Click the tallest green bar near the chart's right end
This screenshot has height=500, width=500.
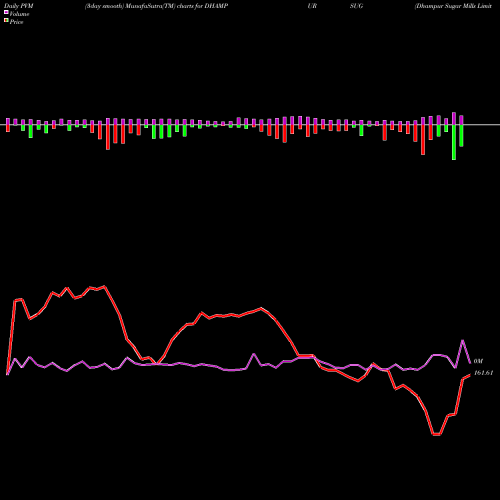pos(454,142)
